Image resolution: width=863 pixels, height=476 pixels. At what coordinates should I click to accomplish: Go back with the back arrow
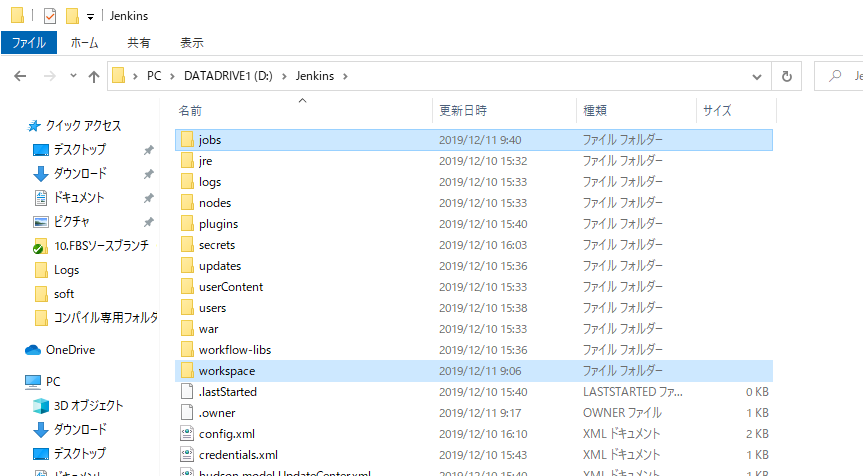click(20, 76)
